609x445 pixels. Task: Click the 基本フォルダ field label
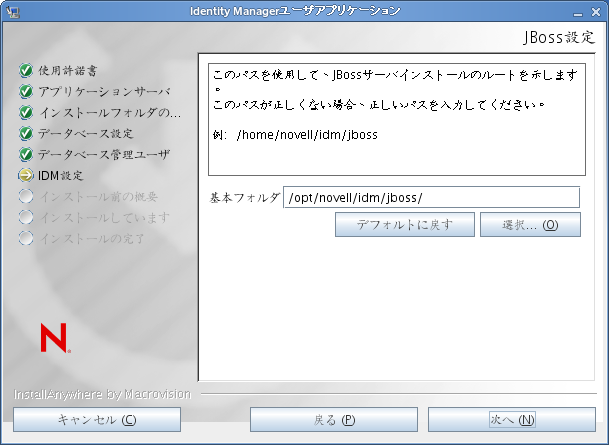coord(245,198)
